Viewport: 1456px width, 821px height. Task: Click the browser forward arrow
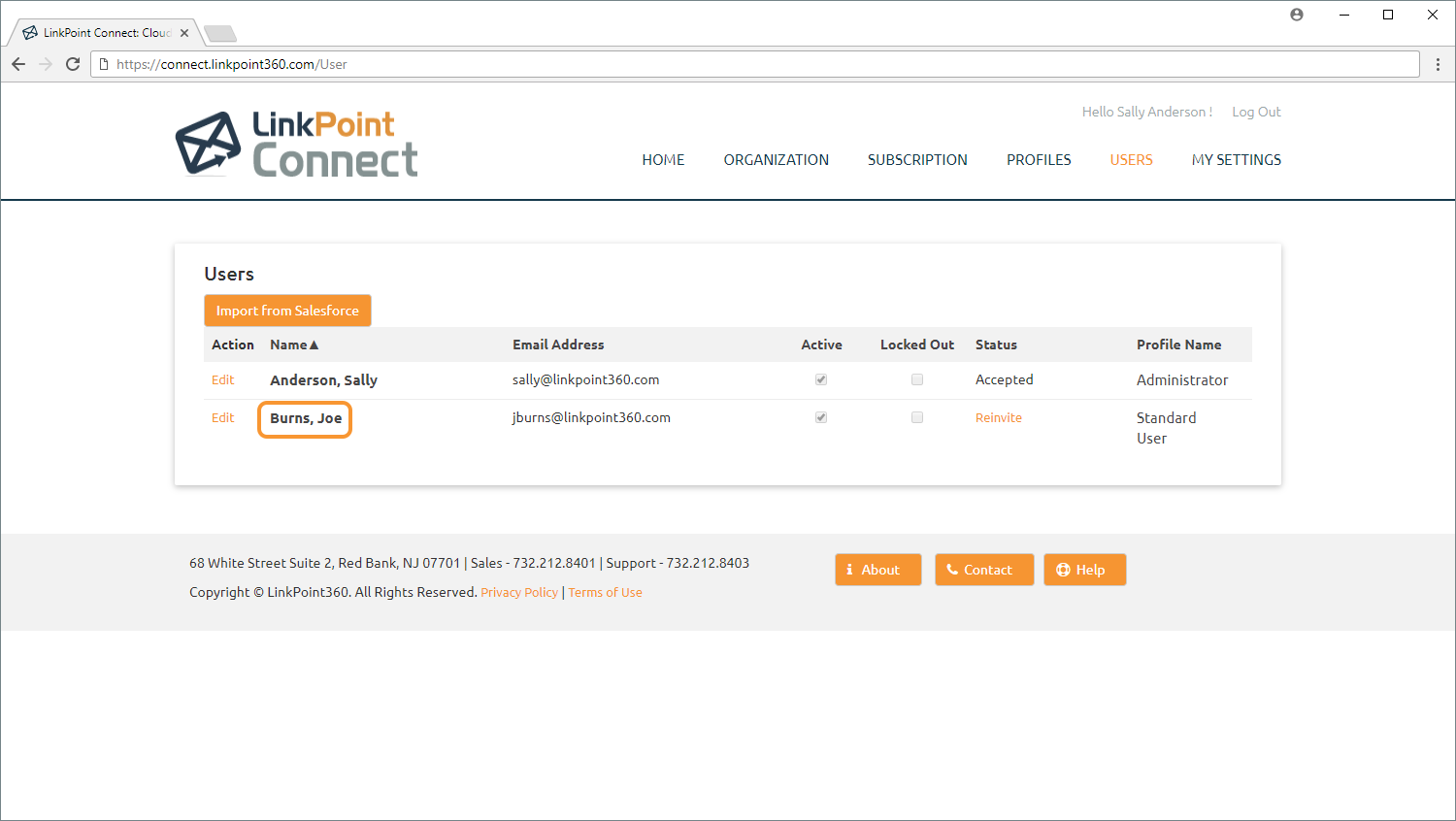coord(46,64)
